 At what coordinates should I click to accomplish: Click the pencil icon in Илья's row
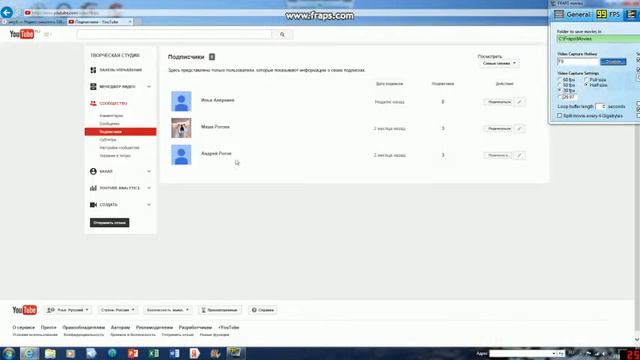coord(520,102)
